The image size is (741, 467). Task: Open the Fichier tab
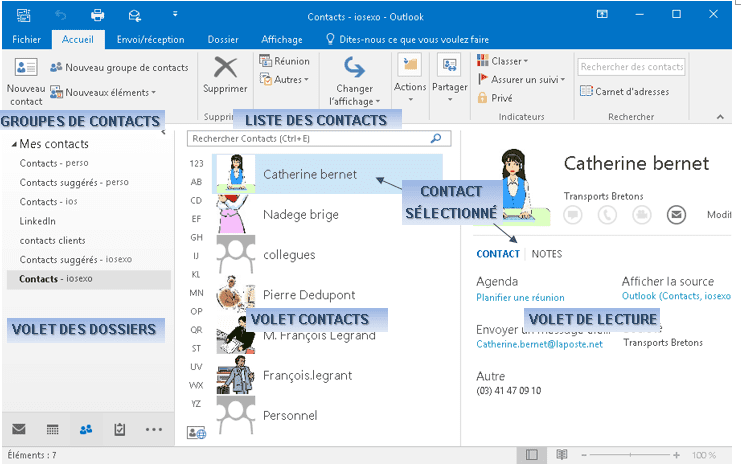click(26, 40)
